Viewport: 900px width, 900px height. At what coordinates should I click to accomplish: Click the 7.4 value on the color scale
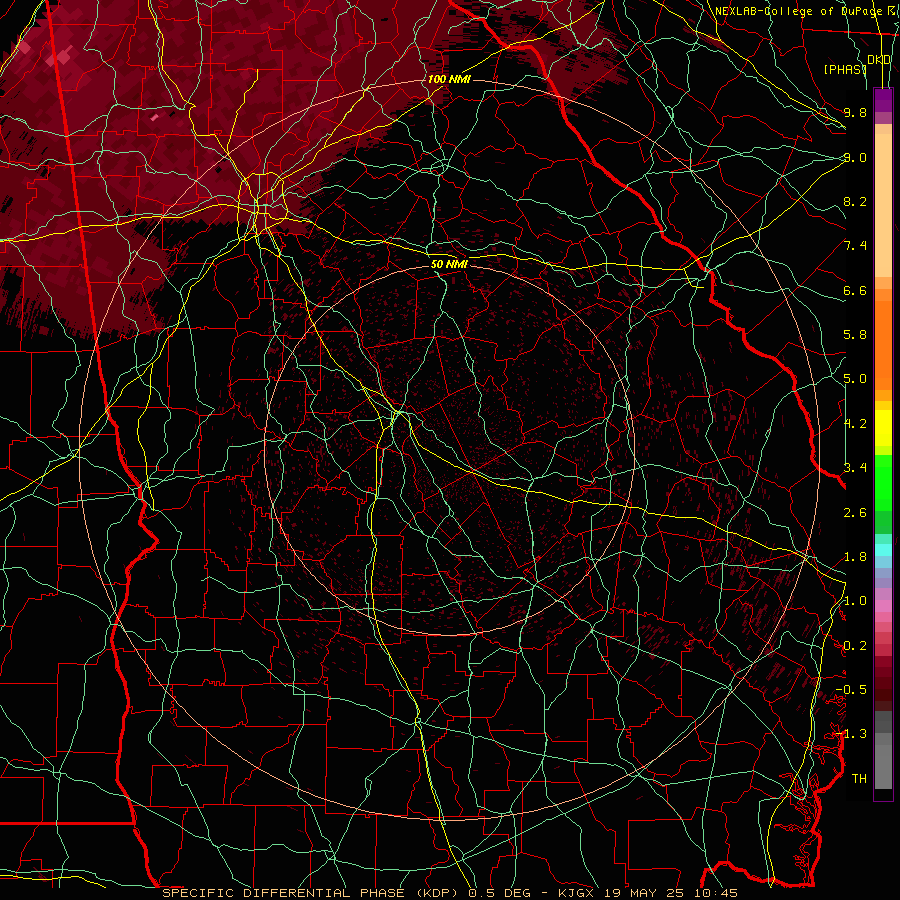tap(855, 246)
